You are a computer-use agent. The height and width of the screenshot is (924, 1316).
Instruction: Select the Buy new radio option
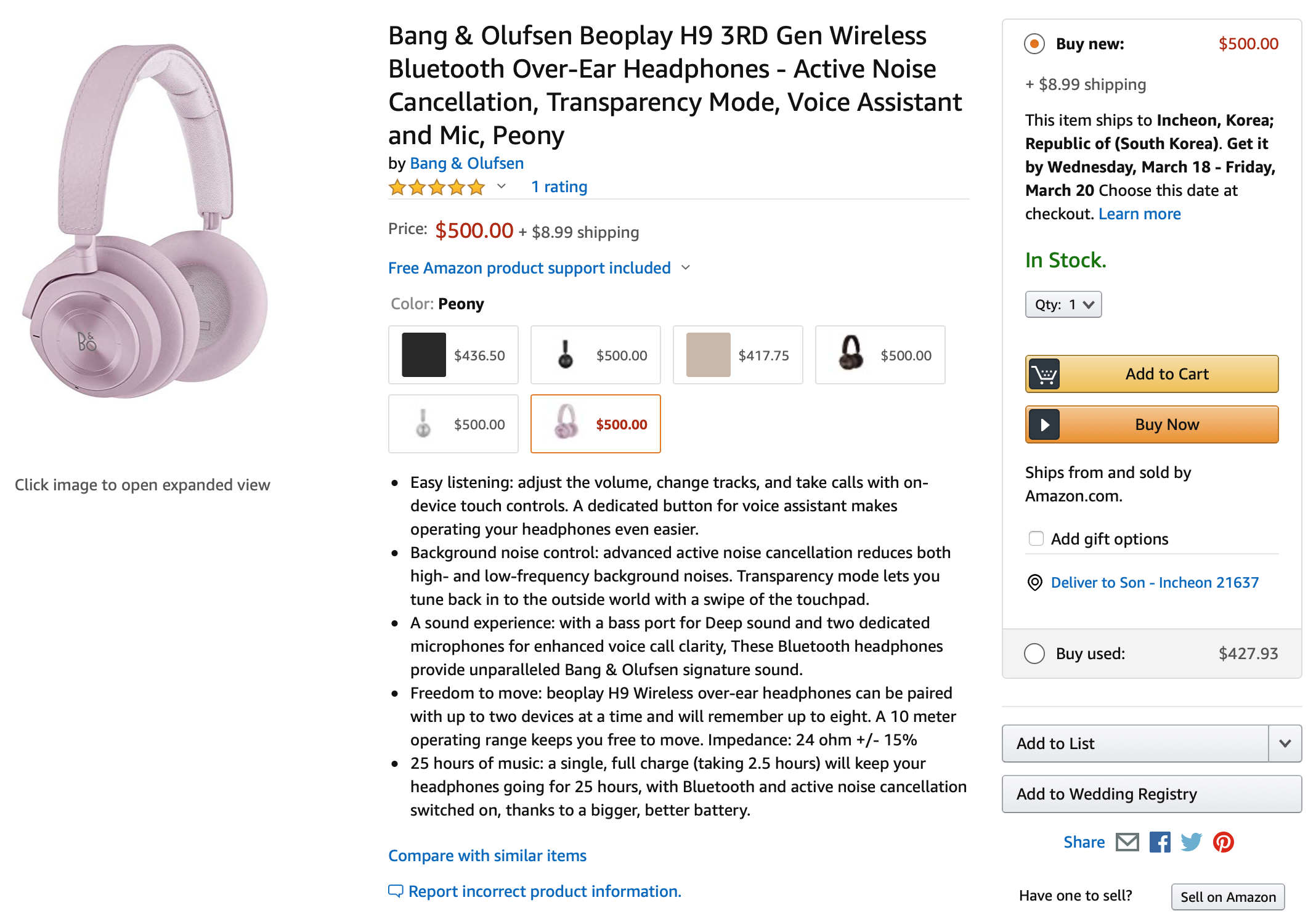(x=1034, y=44)
